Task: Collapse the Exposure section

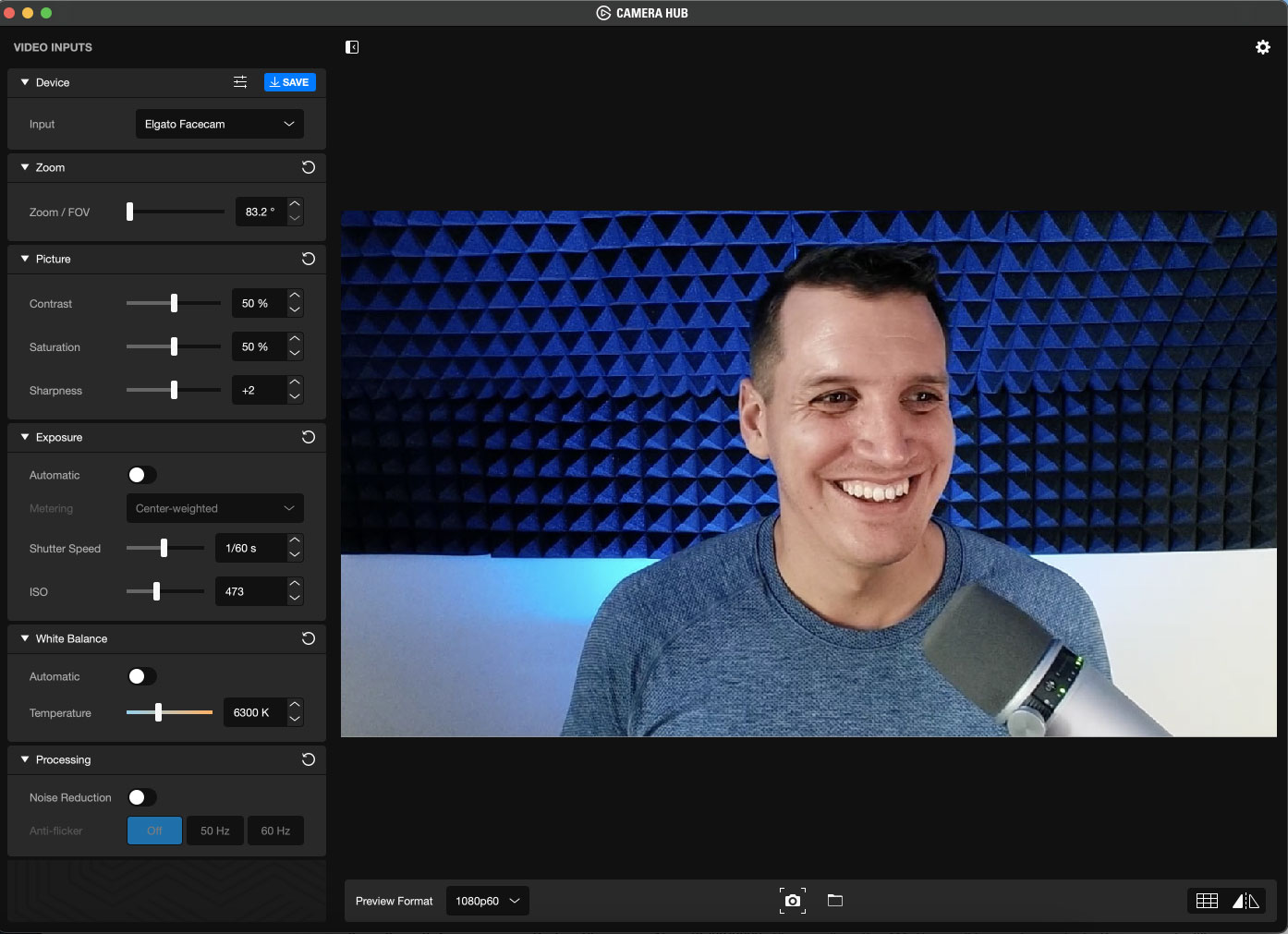Action: pyautogui.click(x=25, y=437)
